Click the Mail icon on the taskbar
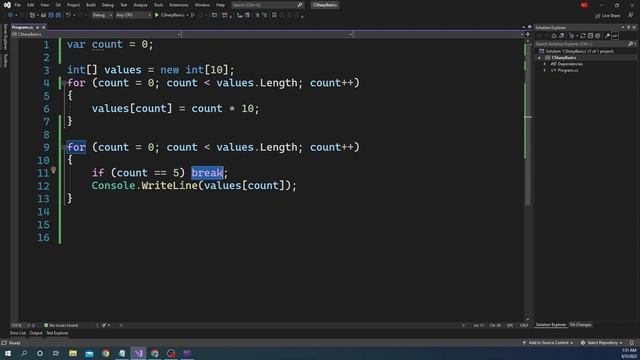Viewport: 640px width, 360px height. coord(89,353)
